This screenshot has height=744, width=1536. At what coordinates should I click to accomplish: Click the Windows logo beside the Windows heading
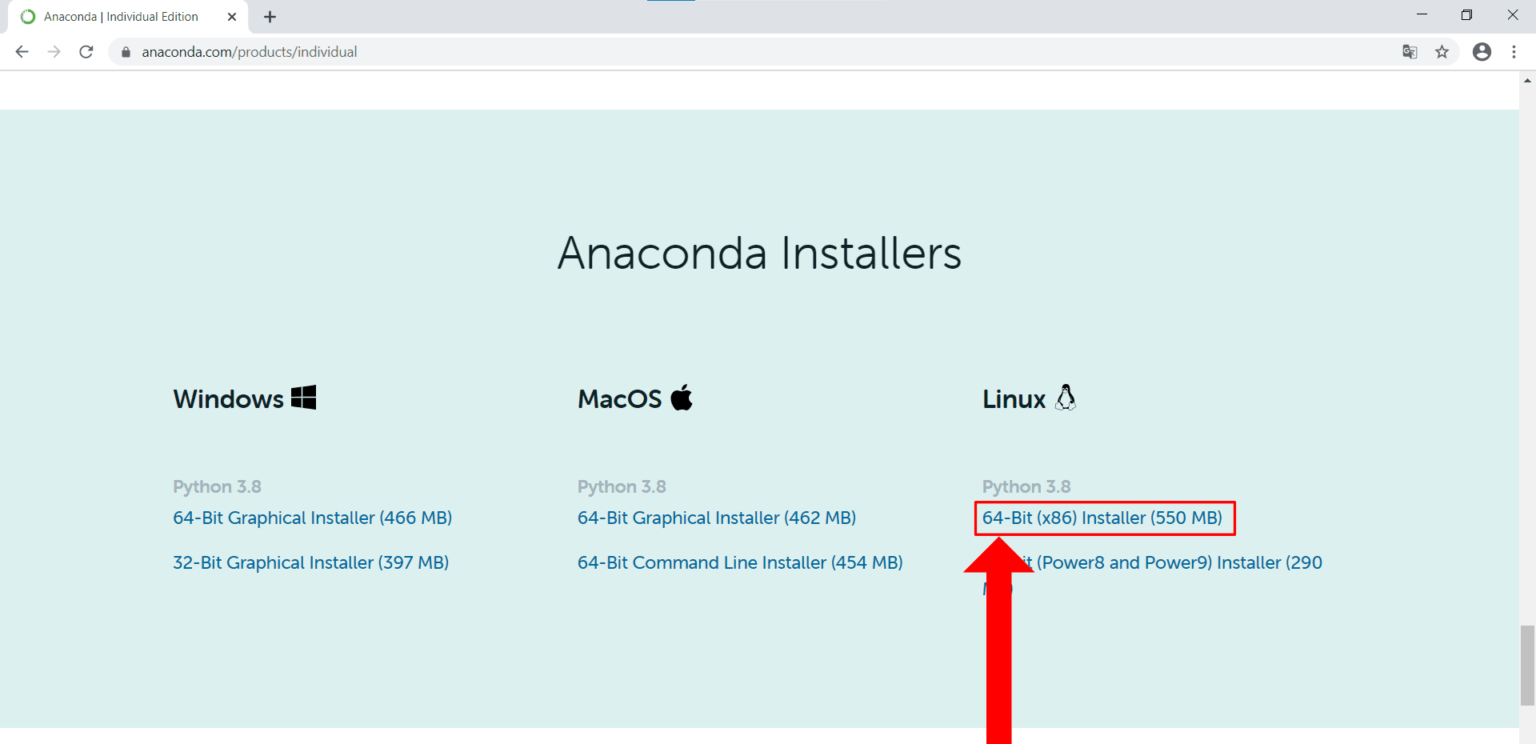coord(304,396)
